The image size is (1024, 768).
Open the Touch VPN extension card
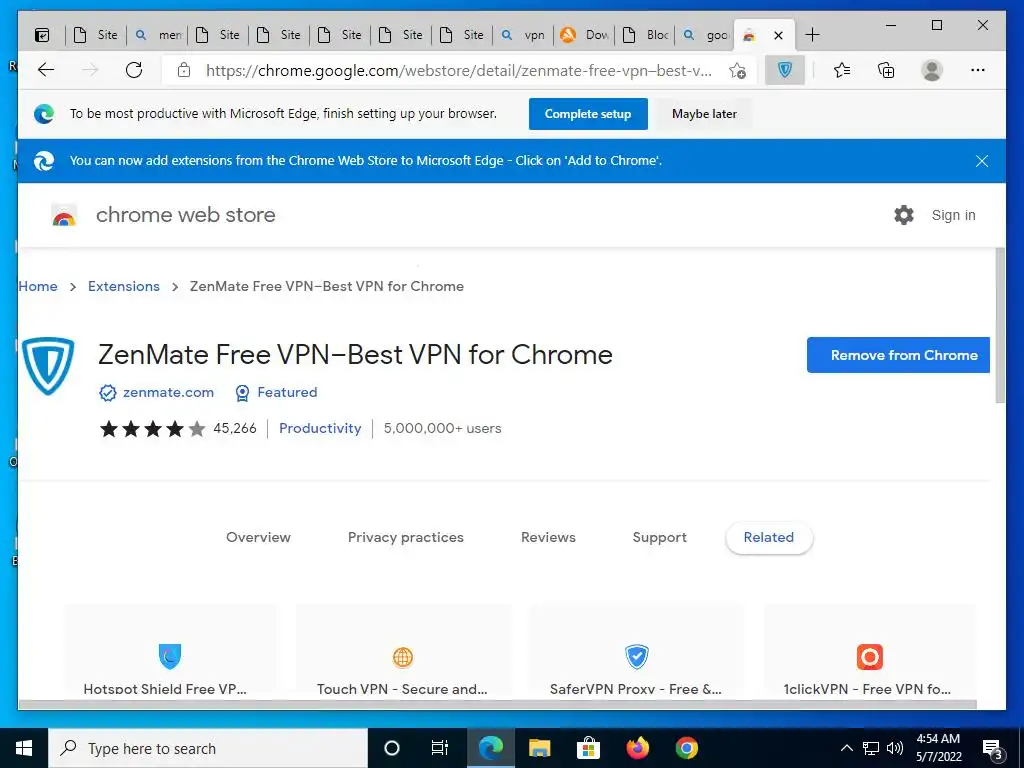coord(403,651)
